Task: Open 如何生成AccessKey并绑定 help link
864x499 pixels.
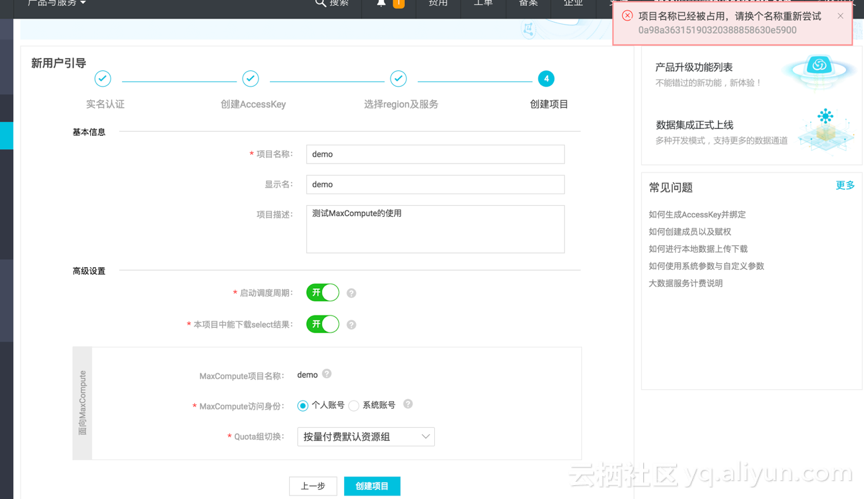Action: coord(697,215)
